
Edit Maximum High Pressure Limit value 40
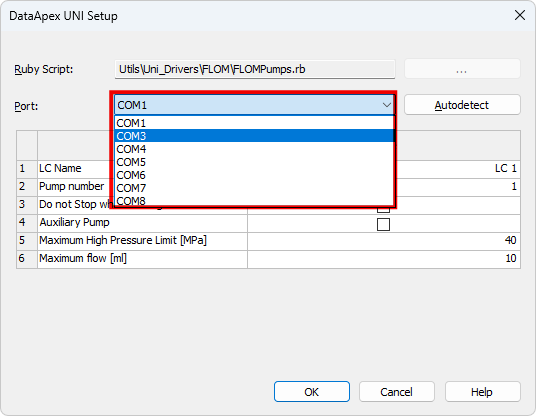tap(510, 240)
